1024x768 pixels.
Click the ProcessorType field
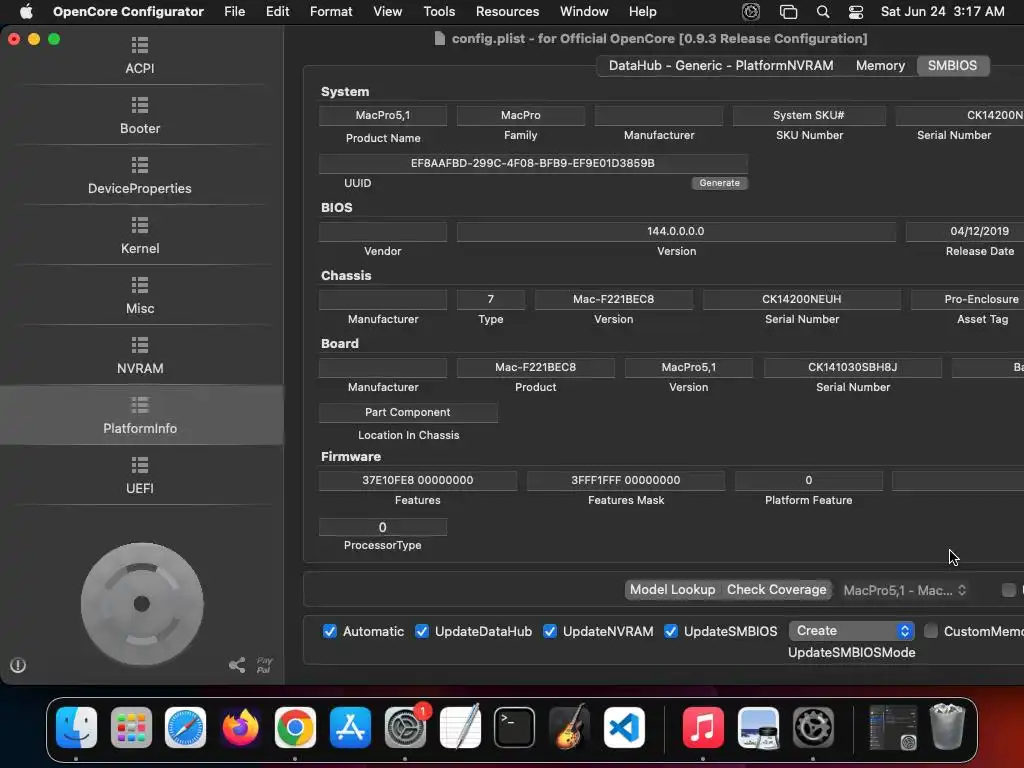point(383,527)
